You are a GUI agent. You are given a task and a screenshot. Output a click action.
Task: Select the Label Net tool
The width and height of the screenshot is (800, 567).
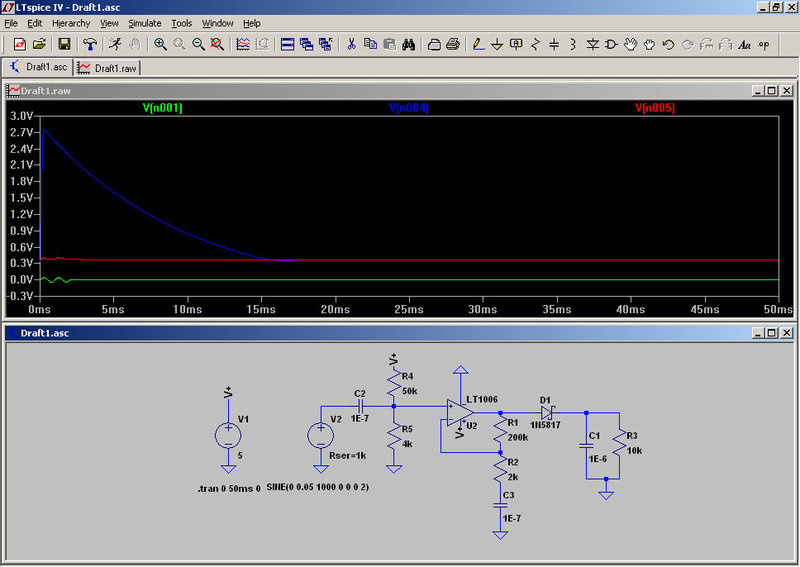pyautogui.click(x=516, y=44)
